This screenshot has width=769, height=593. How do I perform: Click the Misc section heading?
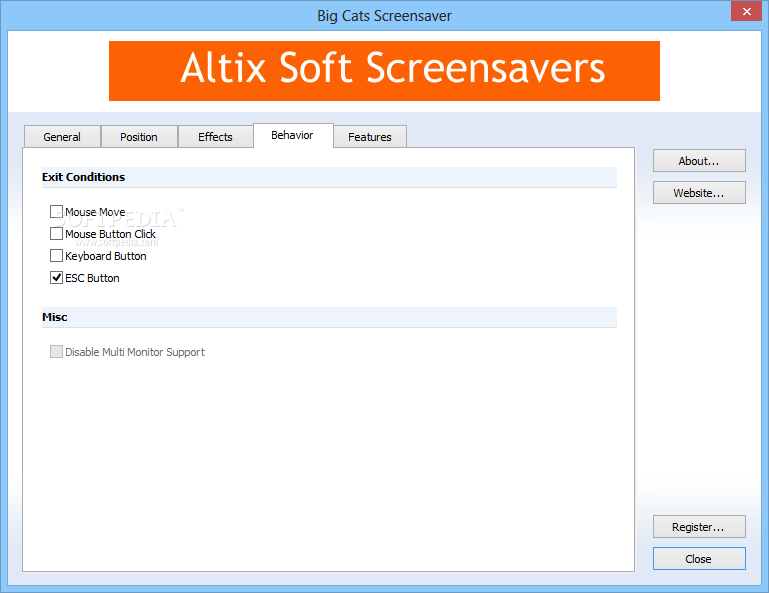click(54, 317)
